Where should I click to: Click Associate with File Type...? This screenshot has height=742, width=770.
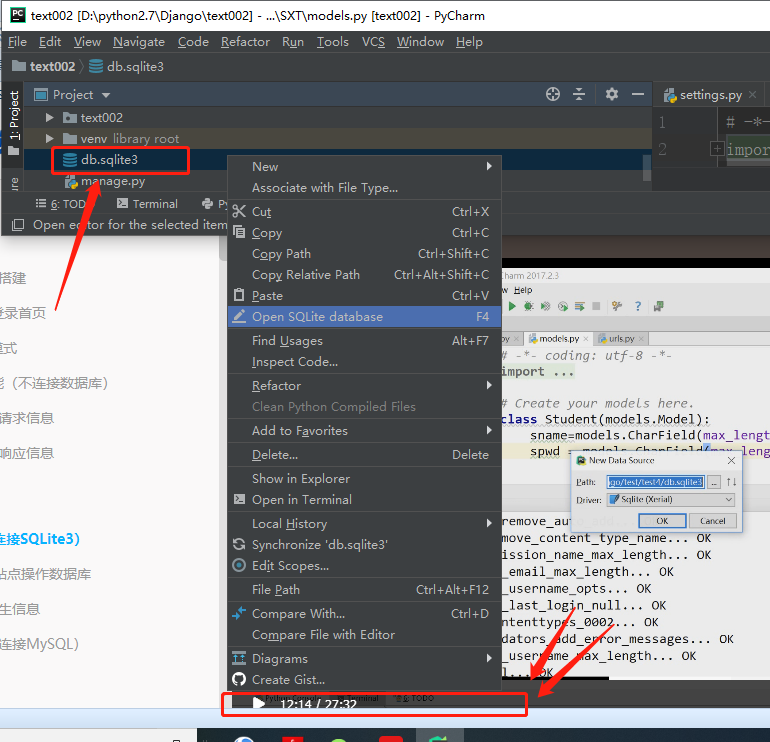pos(364,188)
